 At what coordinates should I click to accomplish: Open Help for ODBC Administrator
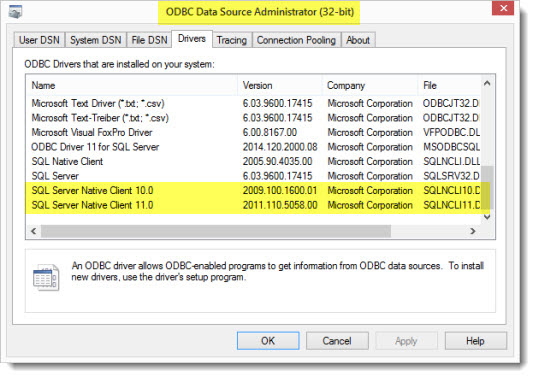[x=475, y=340]
